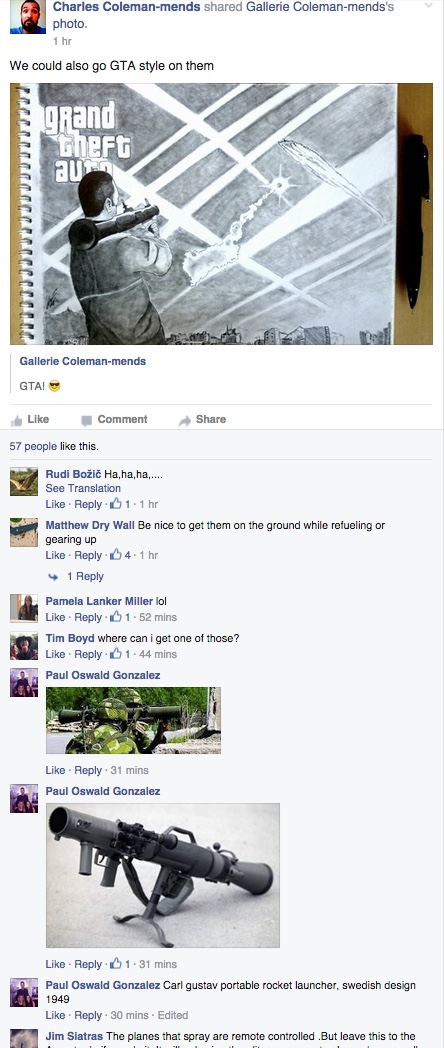Expand the 1 Reply thread
This screenshot has height=1048, width=444.
[85, 576]
